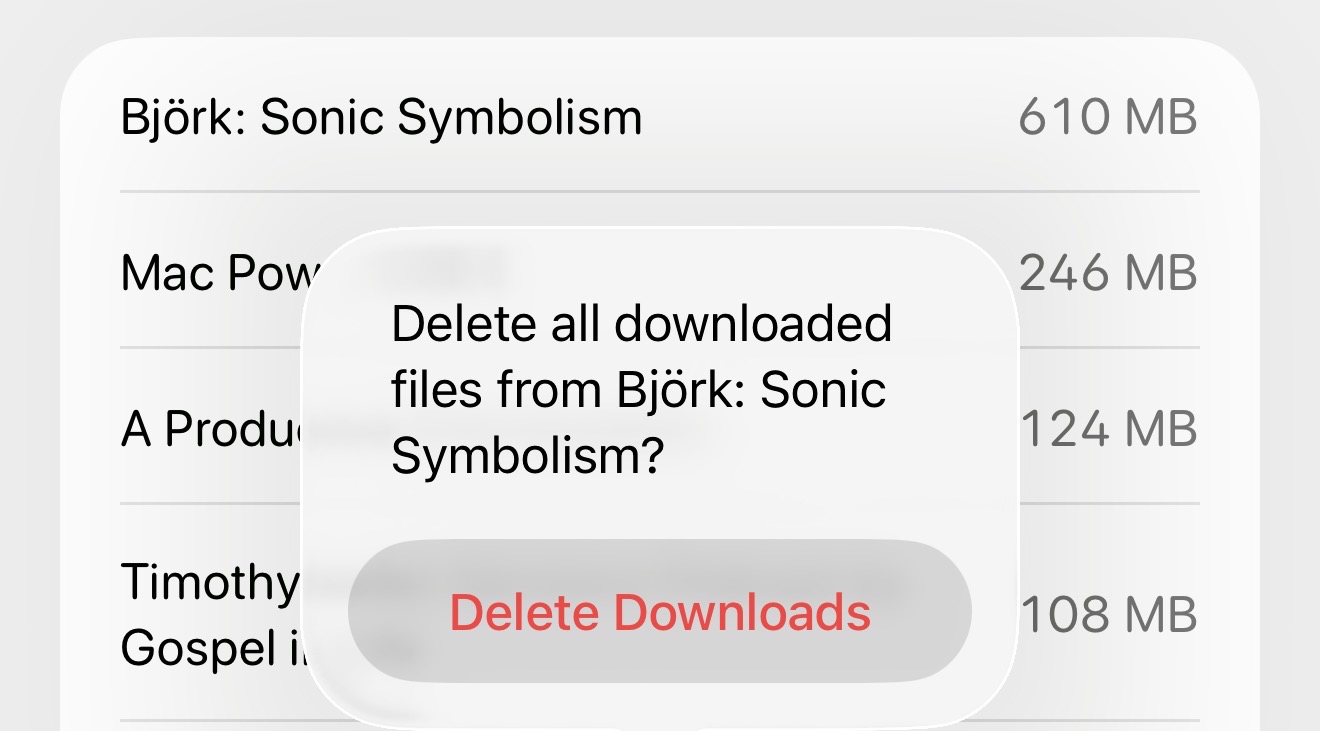Select the Björk: Sonic Symbolism row title
The height and width of the screenshot is (731, 1320).
pyautogui.click(x=381, y=118)
